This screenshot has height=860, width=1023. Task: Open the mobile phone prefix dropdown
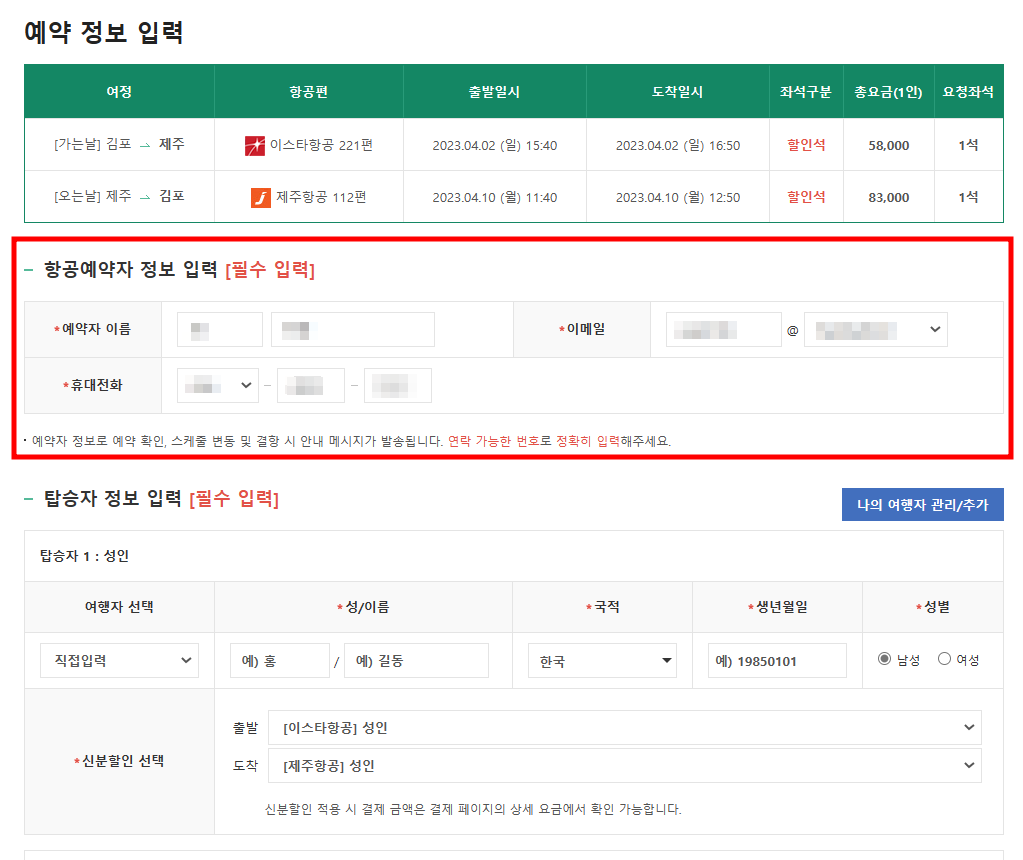pos(217,386)
